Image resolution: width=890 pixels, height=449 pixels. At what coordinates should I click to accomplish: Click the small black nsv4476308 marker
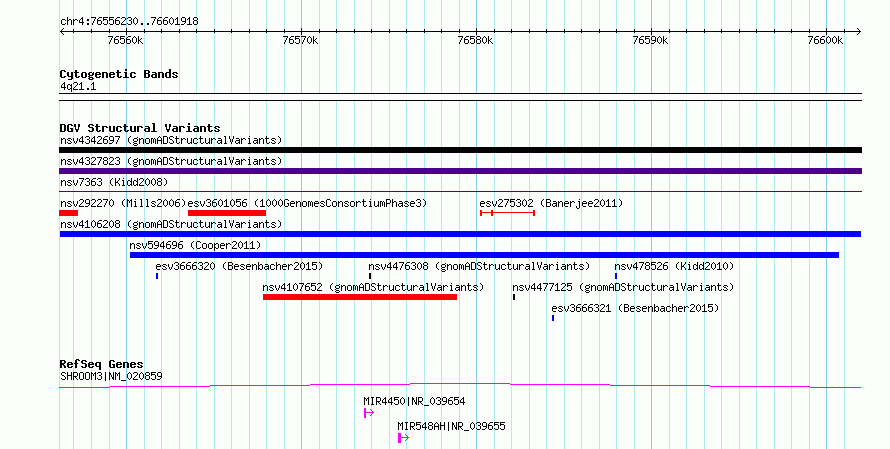point(370,276)
